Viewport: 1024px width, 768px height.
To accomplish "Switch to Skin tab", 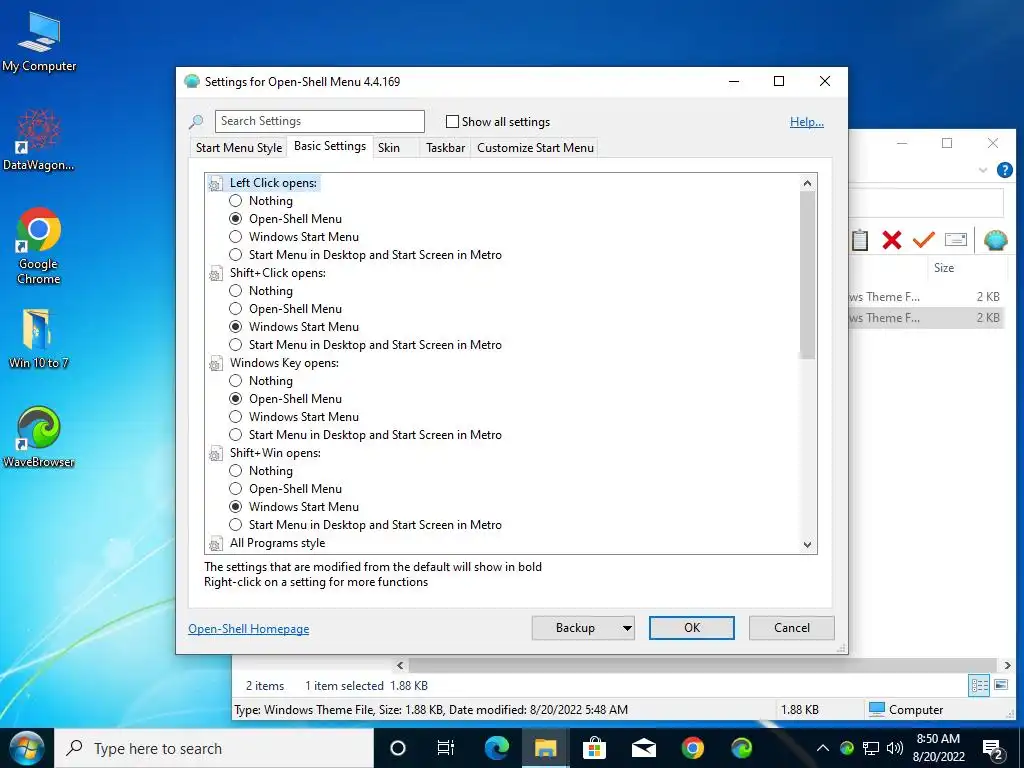I will pyautogui.click(x=389, y=148).
